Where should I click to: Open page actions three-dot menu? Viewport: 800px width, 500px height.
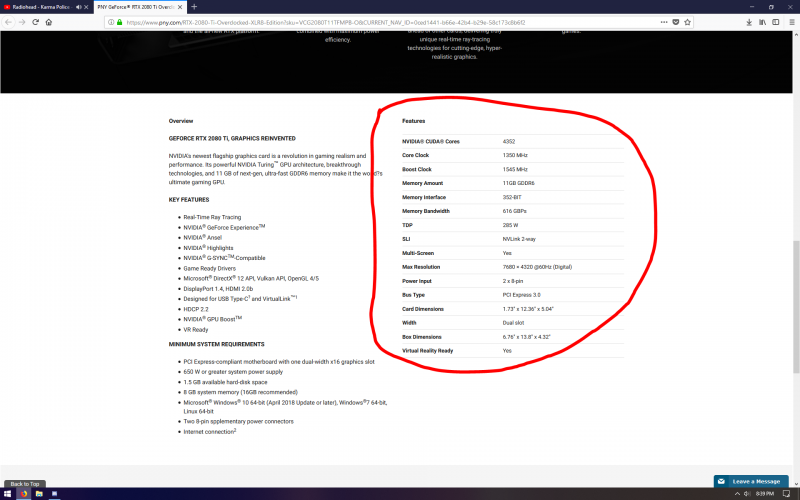pos(664,22)
